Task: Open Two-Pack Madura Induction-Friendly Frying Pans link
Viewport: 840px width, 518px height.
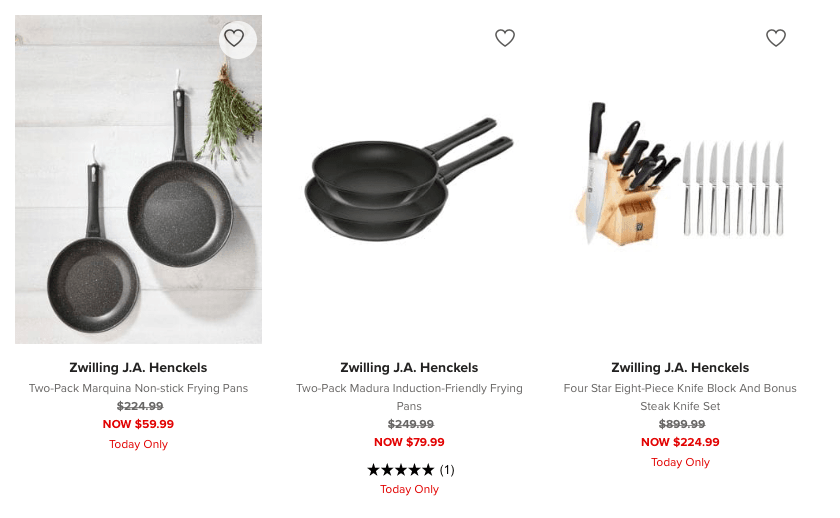Action: point(409,388)
